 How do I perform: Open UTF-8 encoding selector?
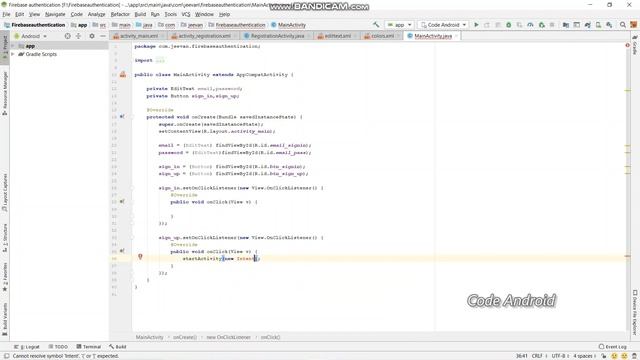pyautogui.click(x=560, y=356)
